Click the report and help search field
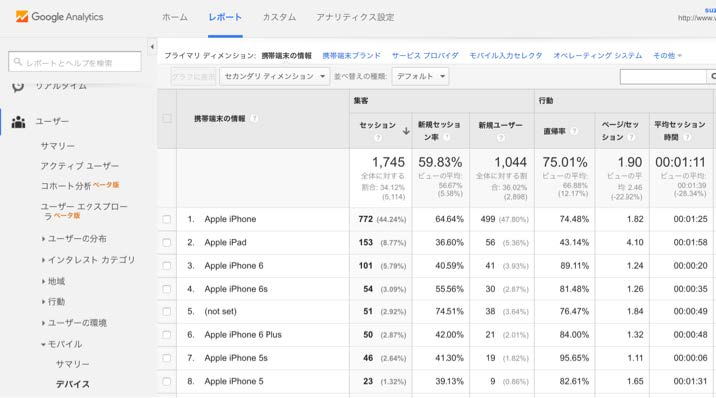This screenshot has height=398, width=716. (75, 62)
